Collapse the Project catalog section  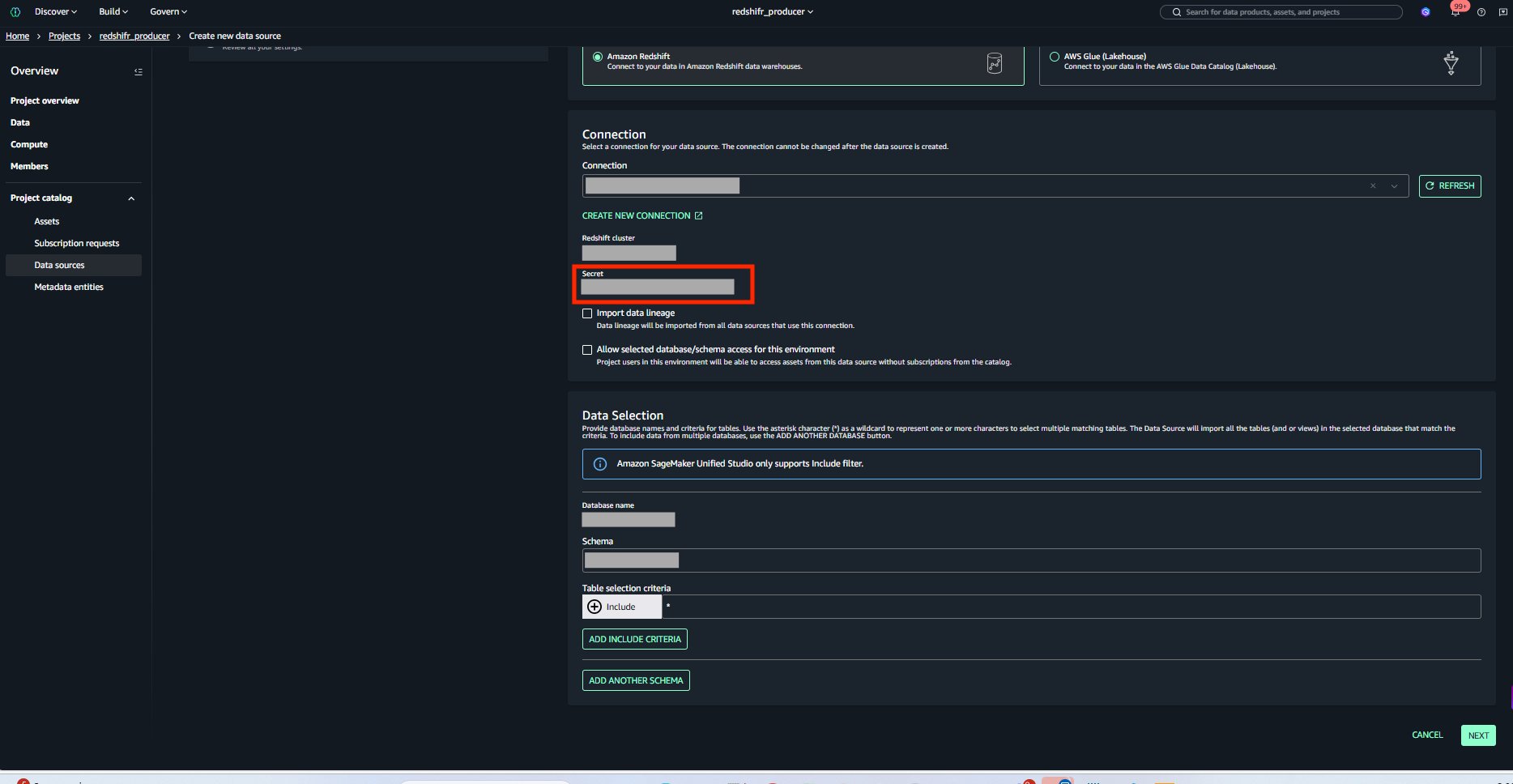tap(131, 198)
